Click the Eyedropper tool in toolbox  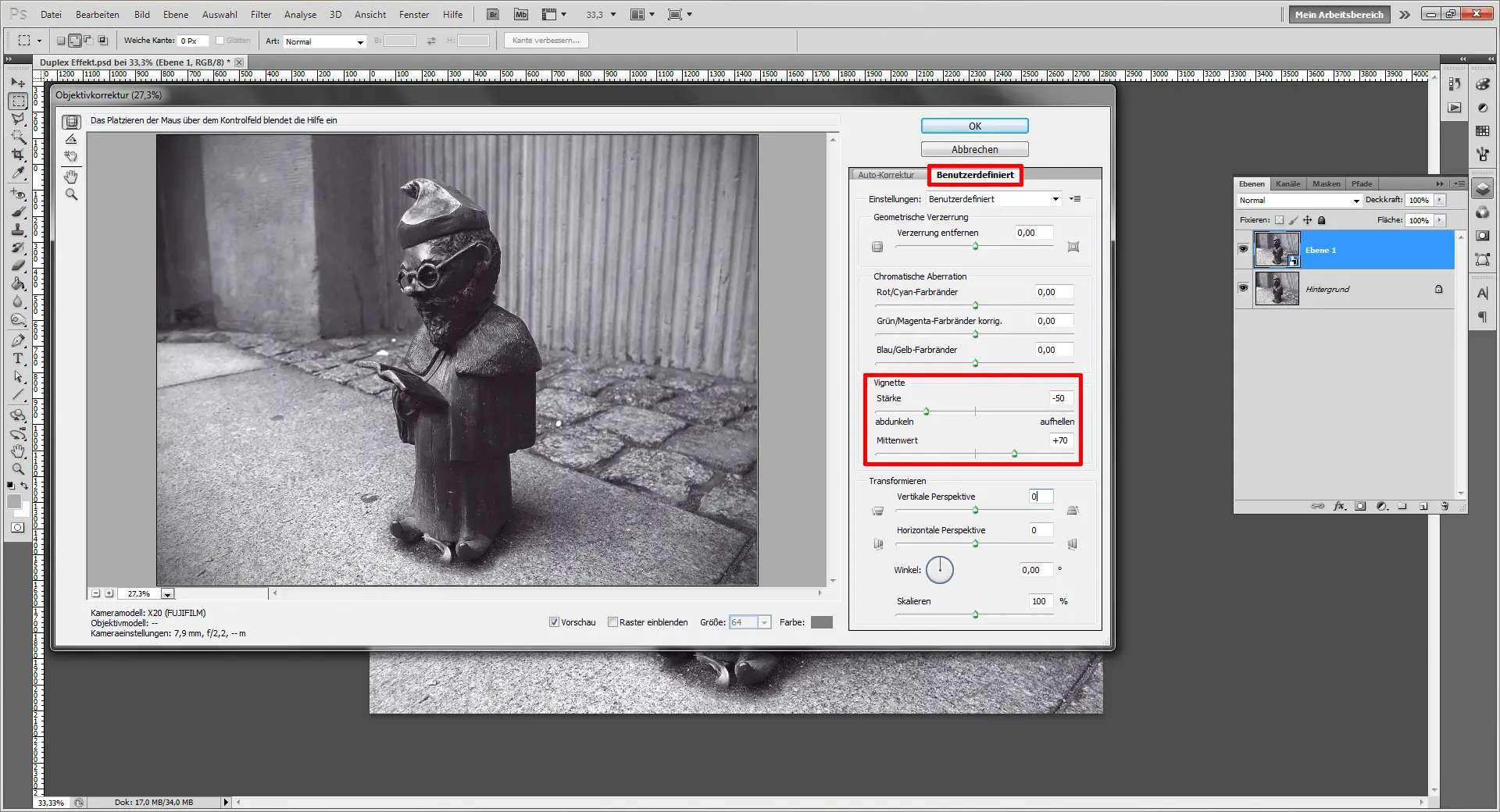click(x=18, y=173)
